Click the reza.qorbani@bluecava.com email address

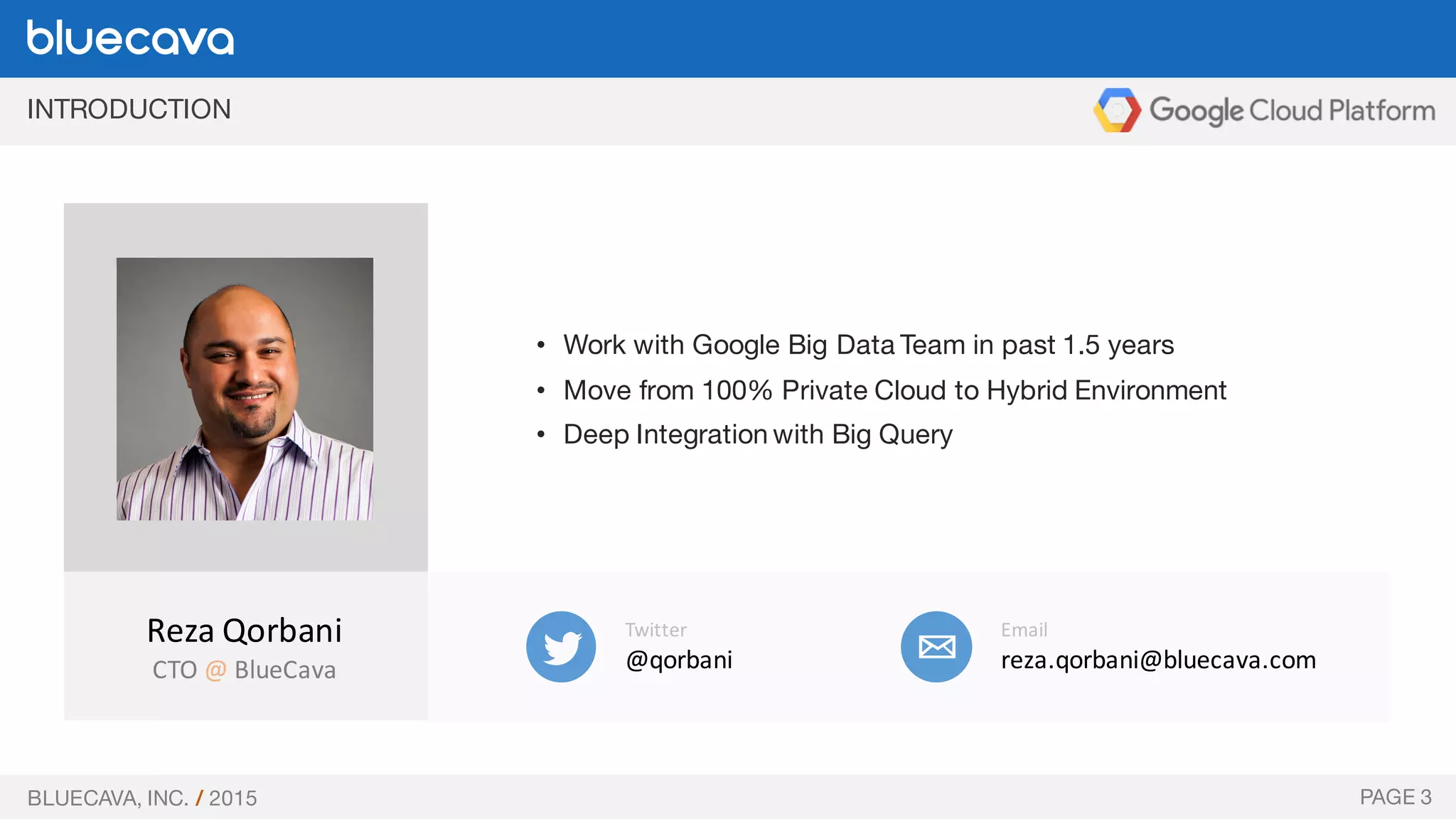pyautogui.click(x=1158, y=660)
